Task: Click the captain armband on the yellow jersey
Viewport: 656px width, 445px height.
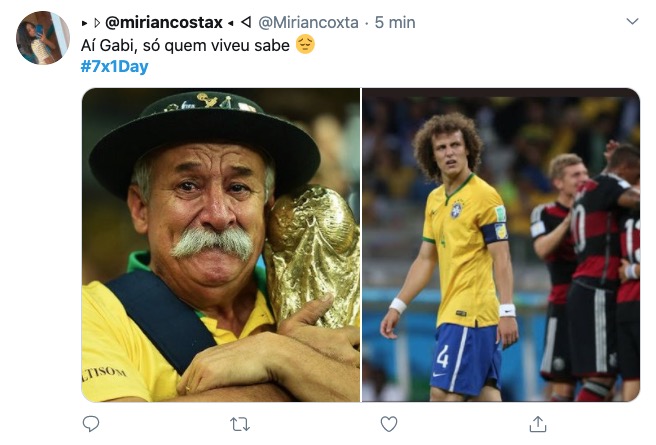Action: point(495,232)
